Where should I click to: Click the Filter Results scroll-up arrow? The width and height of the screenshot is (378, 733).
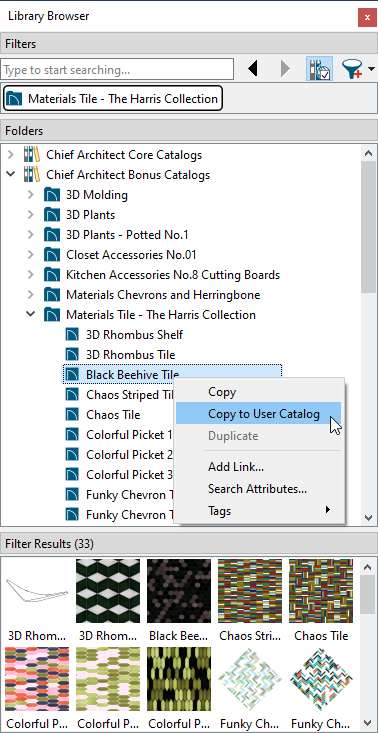click(x=368, y=567)
